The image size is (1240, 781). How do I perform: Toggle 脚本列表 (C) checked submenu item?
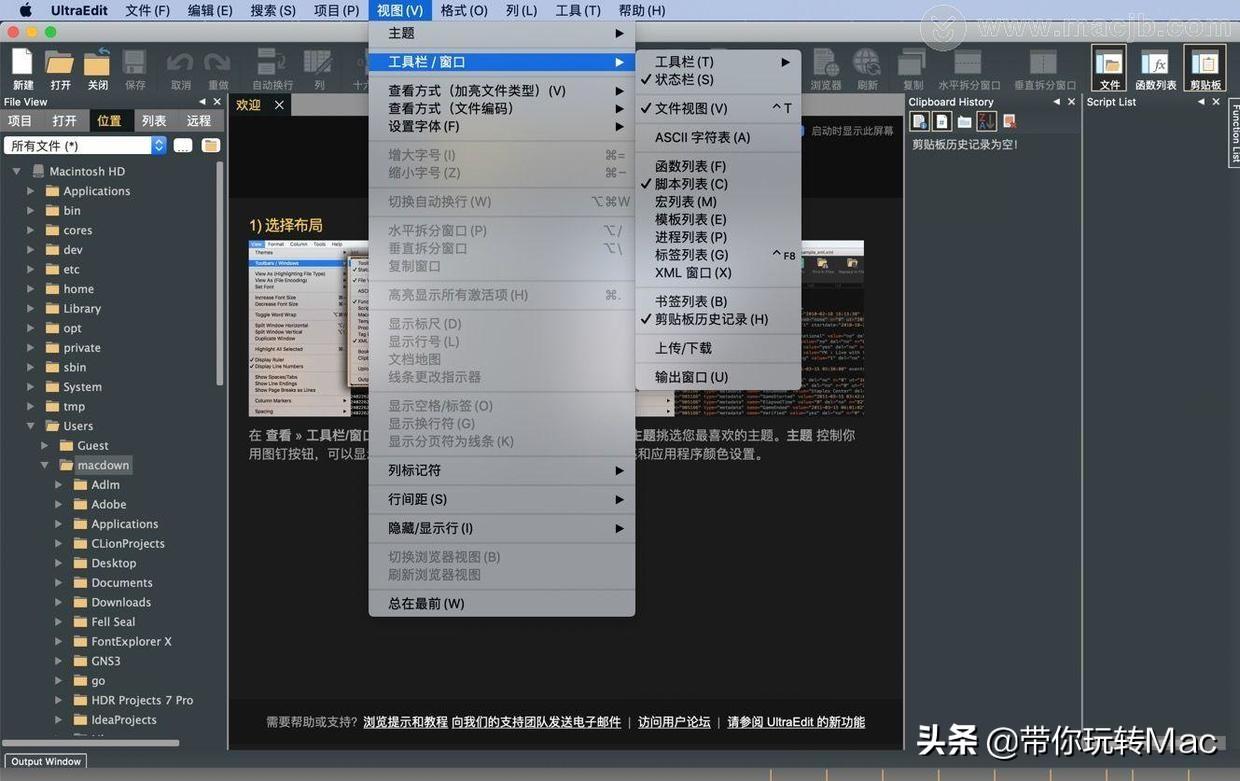point(718,184)
